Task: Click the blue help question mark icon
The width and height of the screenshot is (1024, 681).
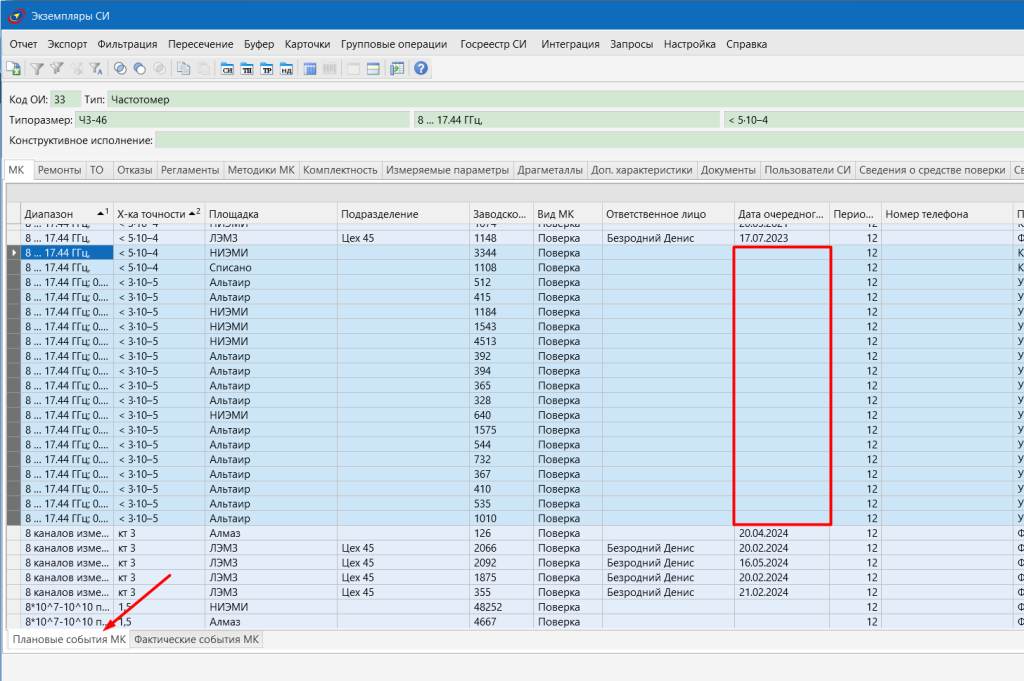Action: tap(421, 69)
